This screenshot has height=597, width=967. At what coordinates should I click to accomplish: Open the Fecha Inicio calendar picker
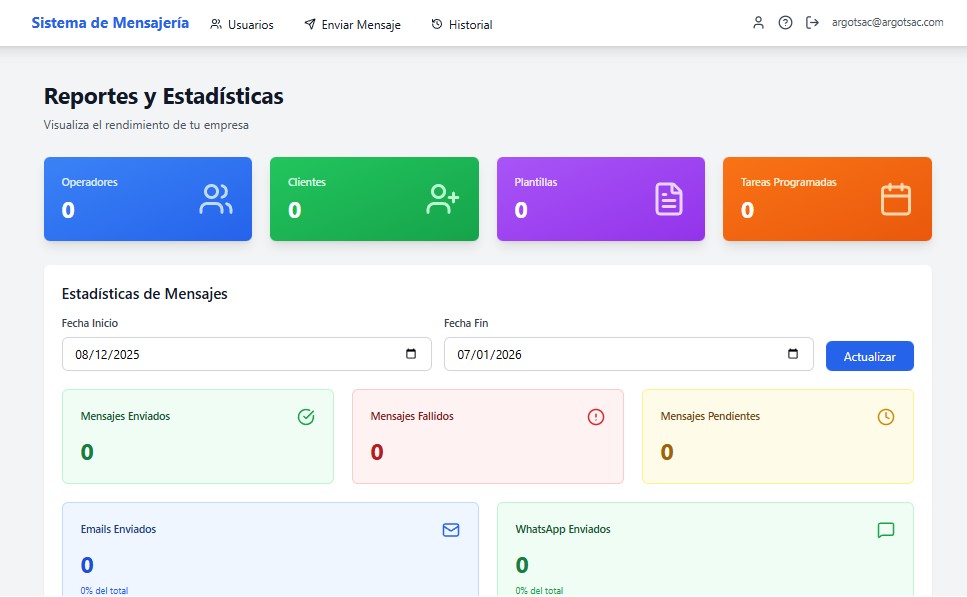pyautogui.click(x=411, y=354)
